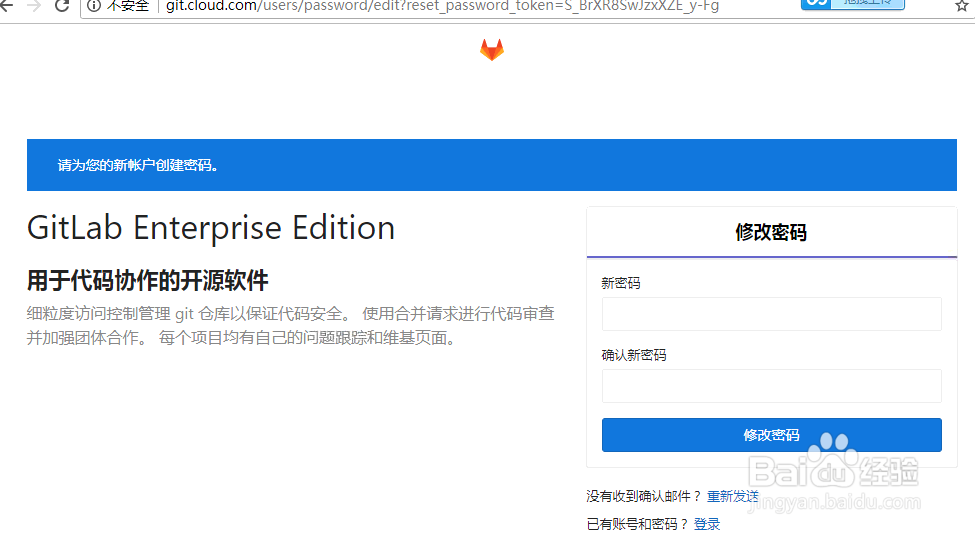Click the browser back arrow
Screen dimensions: 975x536
coord(6,6)
